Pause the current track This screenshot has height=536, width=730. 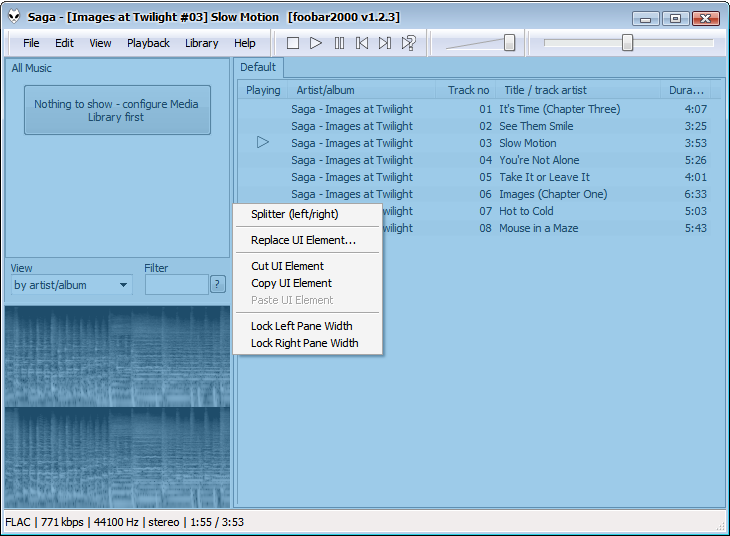[x=339, y=43]
